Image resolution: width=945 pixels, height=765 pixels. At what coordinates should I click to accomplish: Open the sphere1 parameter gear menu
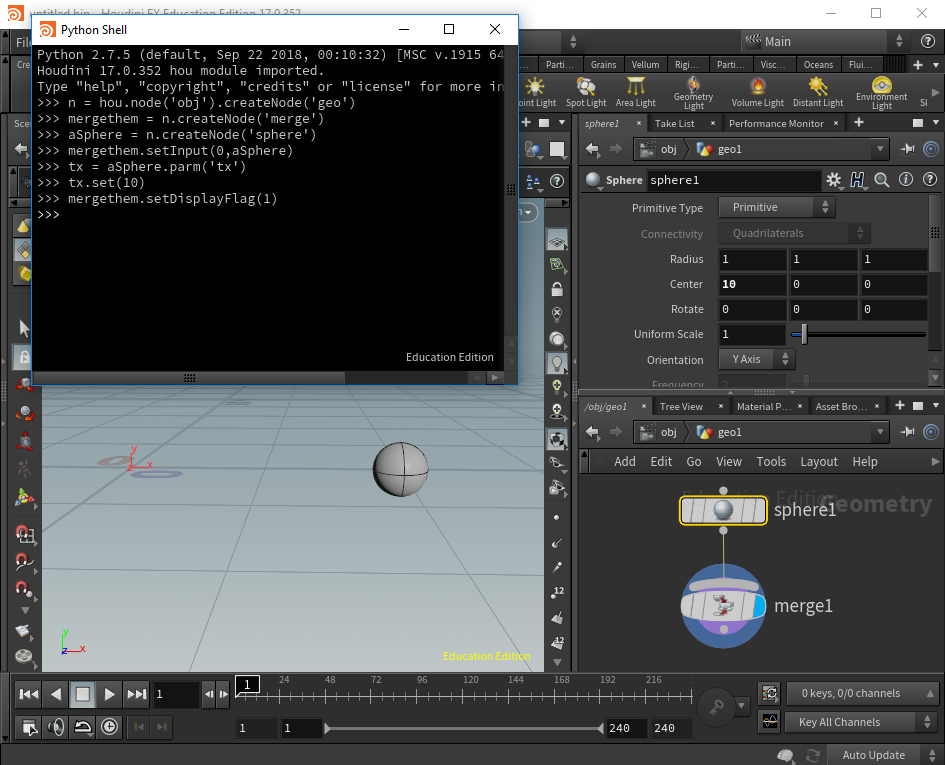834,180
